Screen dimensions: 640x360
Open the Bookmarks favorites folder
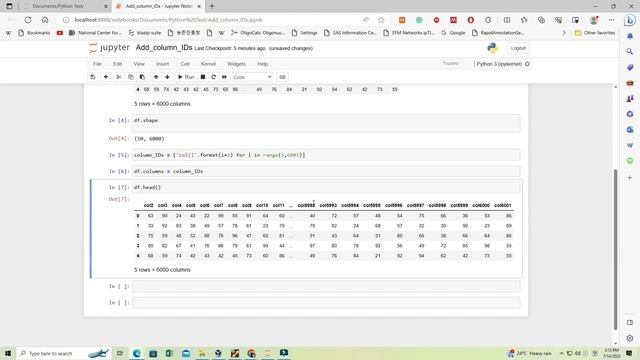(34, 33)
